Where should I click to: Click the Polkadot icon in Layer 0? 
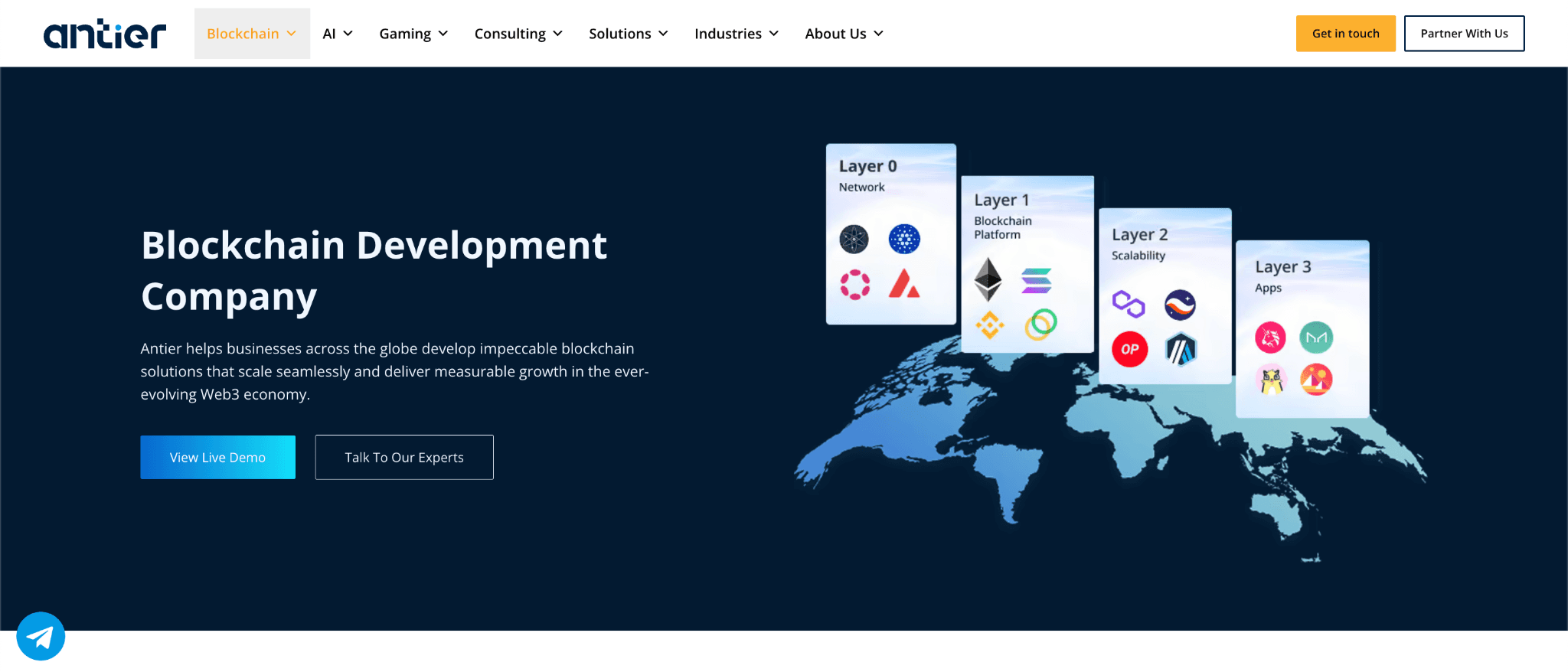point(855,285)
